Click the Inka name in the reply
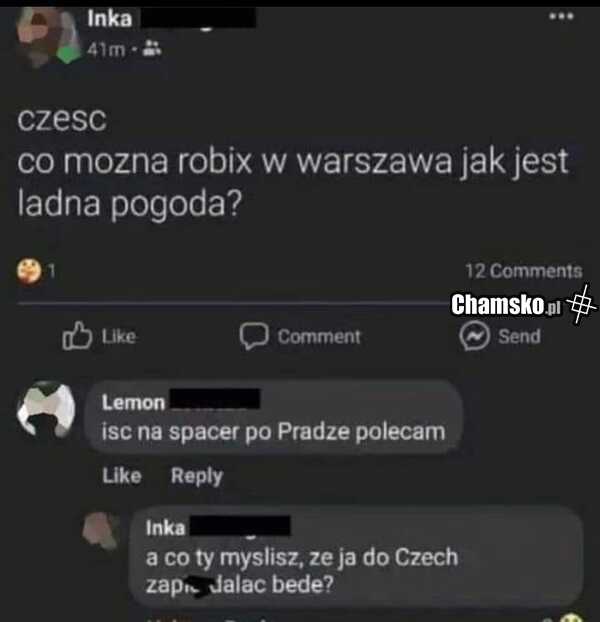This screenshot has width=600, height=622. click(x=165, y=528)
